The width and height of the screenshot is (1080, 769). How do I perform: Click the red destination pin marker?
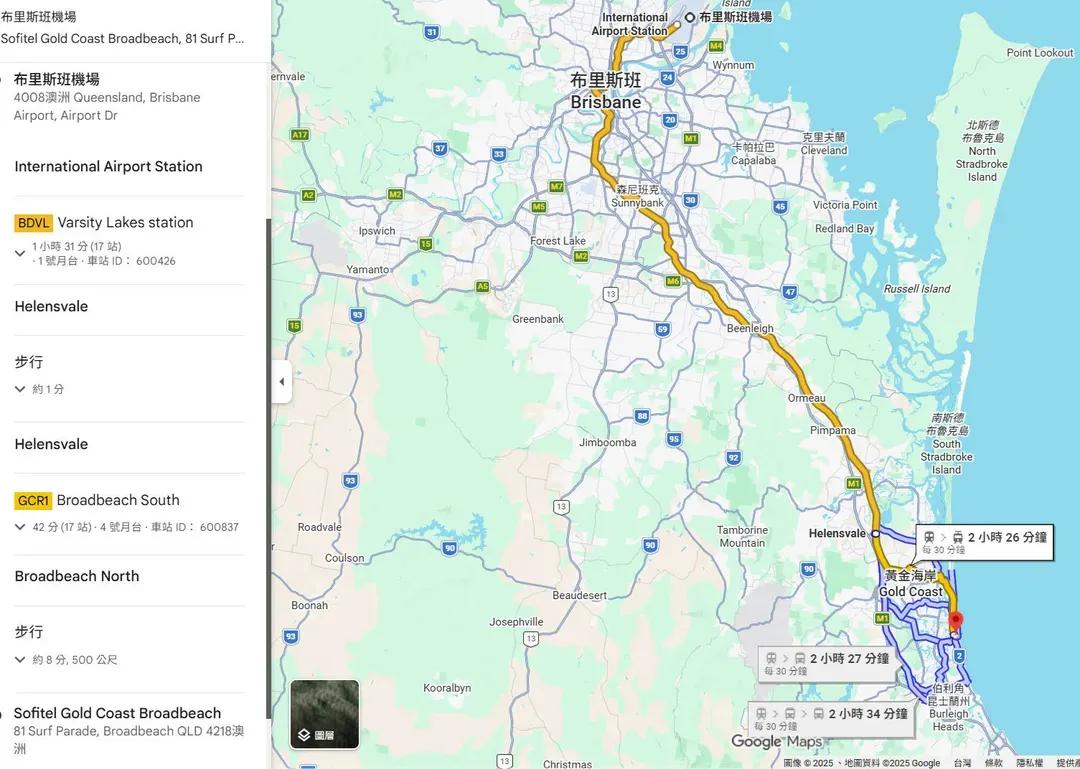(955, 622)
